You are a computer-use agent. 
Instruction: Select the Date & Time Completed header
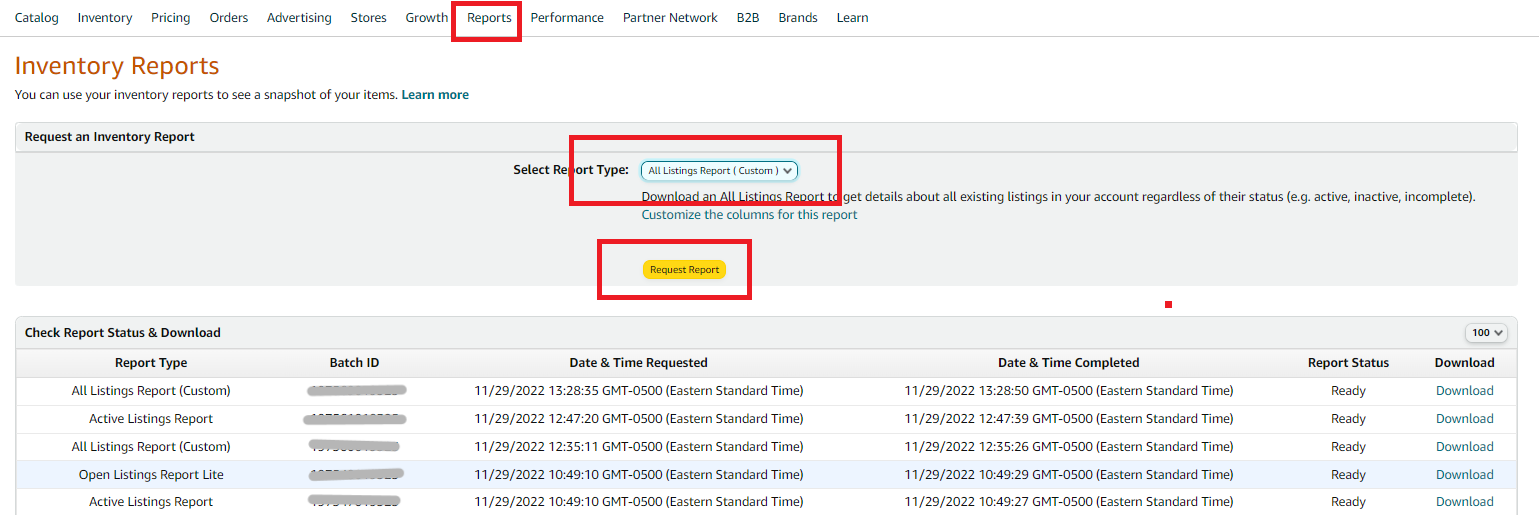(1068, 363)
